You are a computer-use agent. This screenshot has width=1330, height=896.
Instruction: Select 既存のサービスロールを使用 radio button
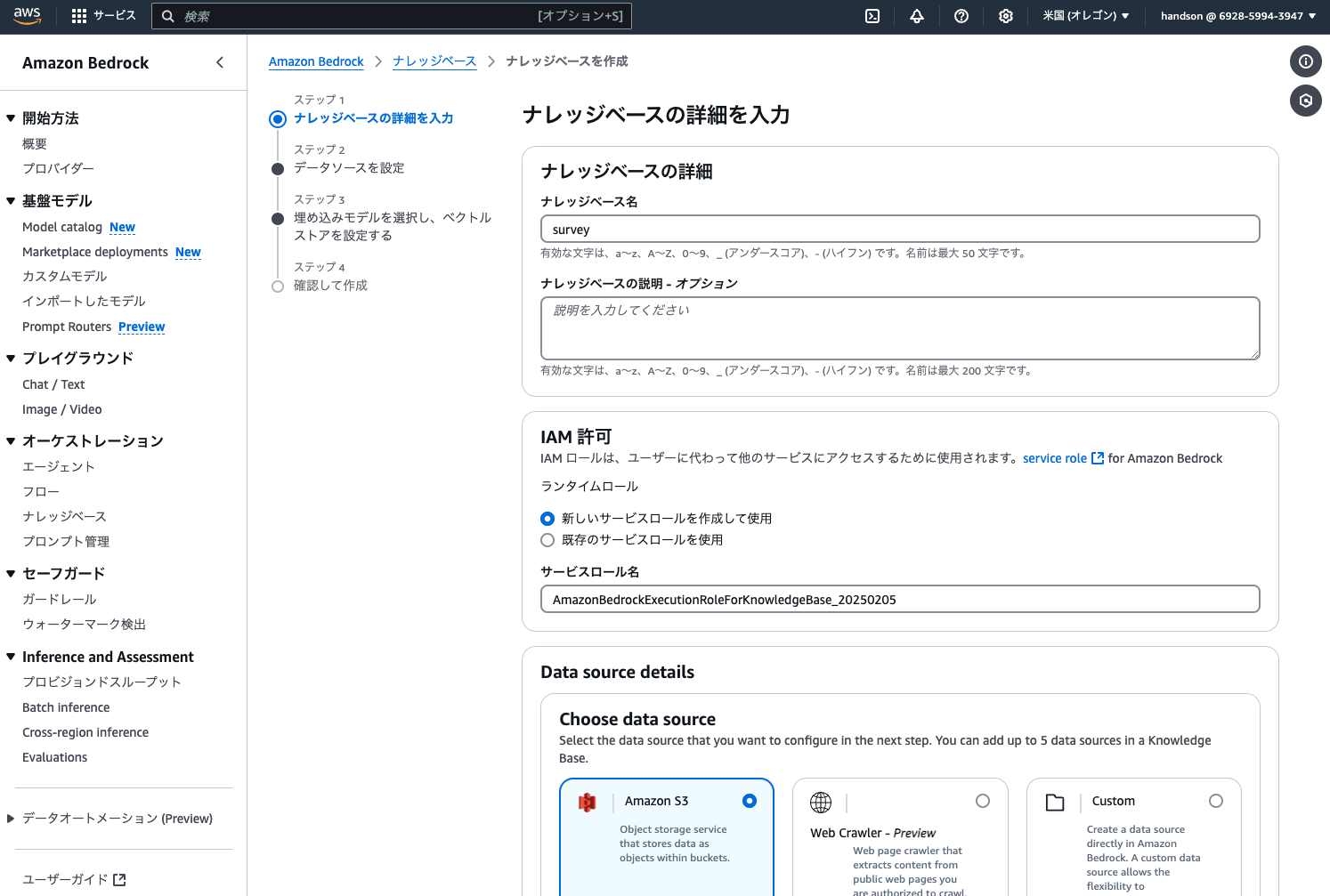tap(547, 540)
